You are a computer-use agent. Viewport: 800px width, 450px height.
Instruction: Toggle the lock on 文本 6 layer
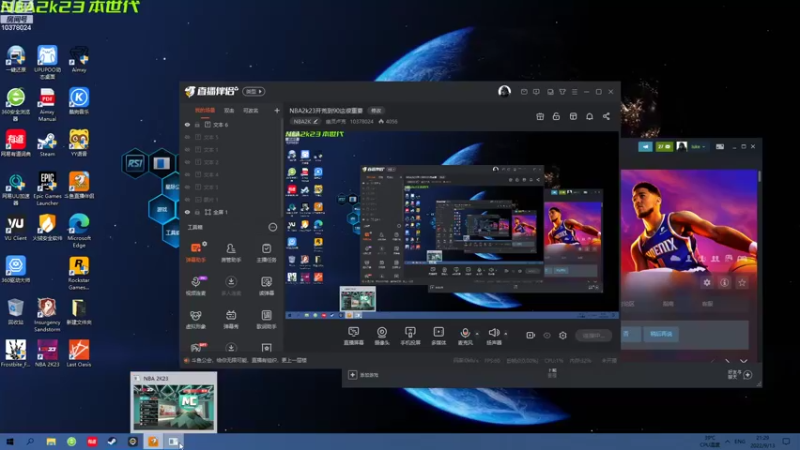(197, 124)
